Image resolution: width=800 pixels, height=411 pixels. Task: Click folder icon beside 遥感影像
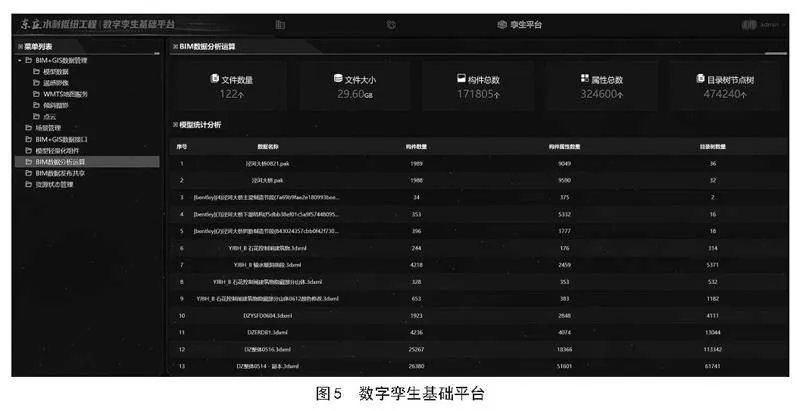point(36,83)
